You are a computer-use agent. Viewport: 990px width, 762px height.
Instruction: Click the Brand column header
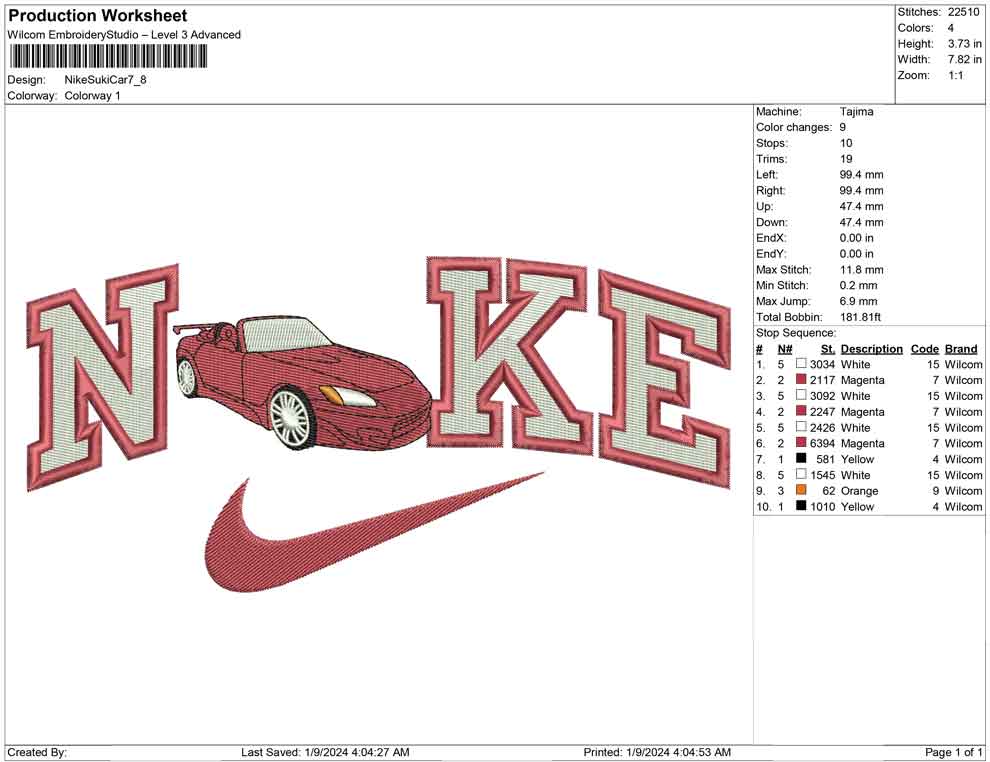point(961,348)
